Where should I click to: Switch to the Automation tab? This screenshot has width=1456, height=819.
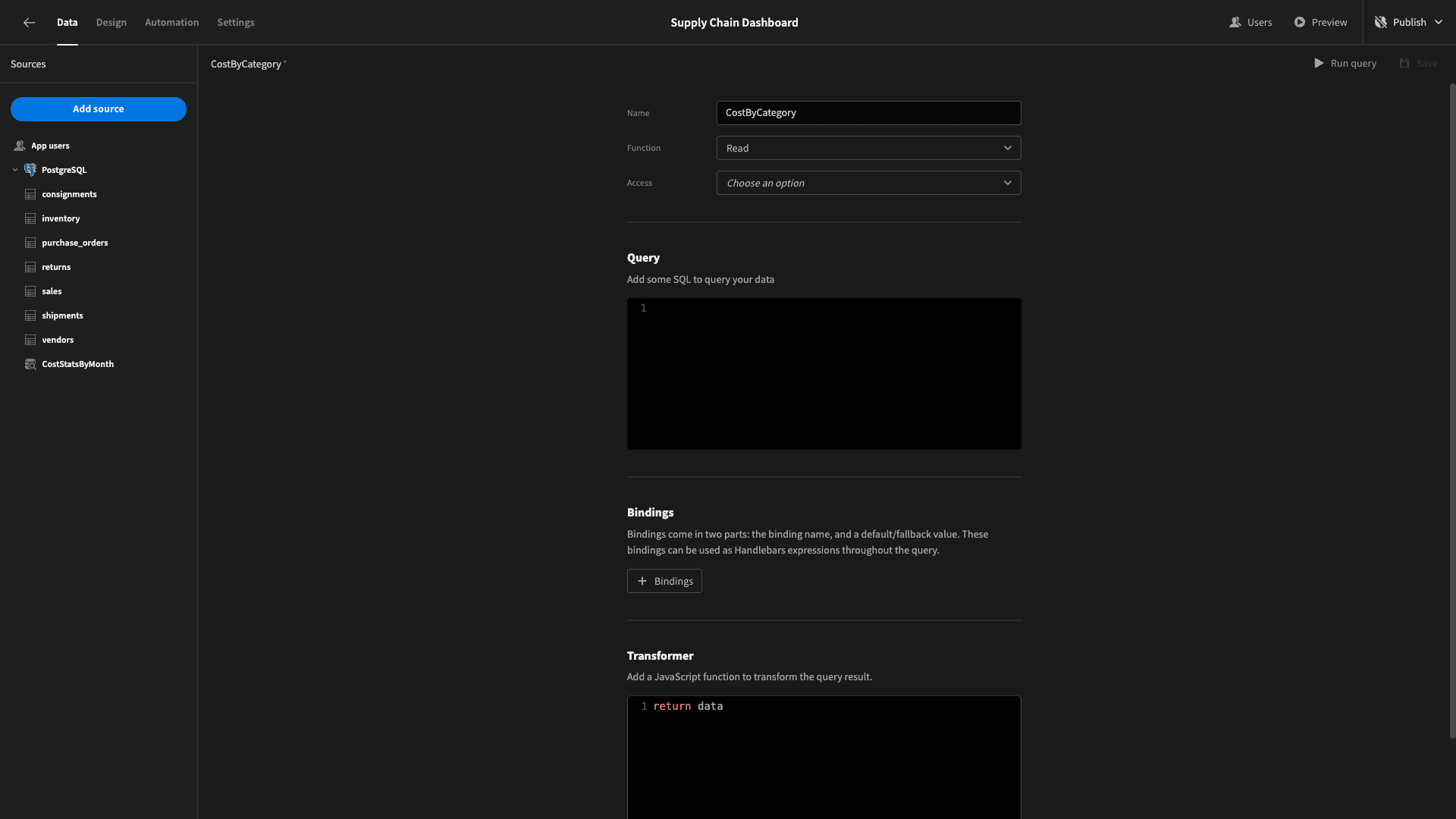click(x=172, y=23)
